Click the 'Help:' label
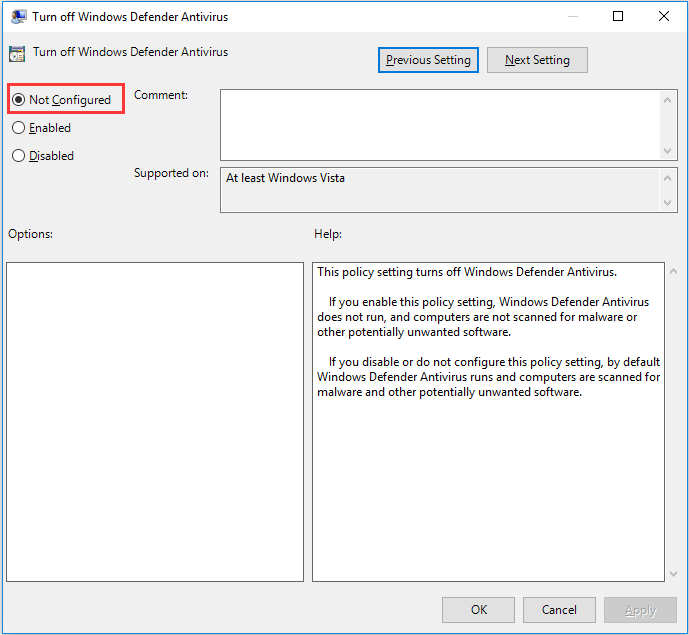The width and height of the screenshot is (689, 635). 328,234
